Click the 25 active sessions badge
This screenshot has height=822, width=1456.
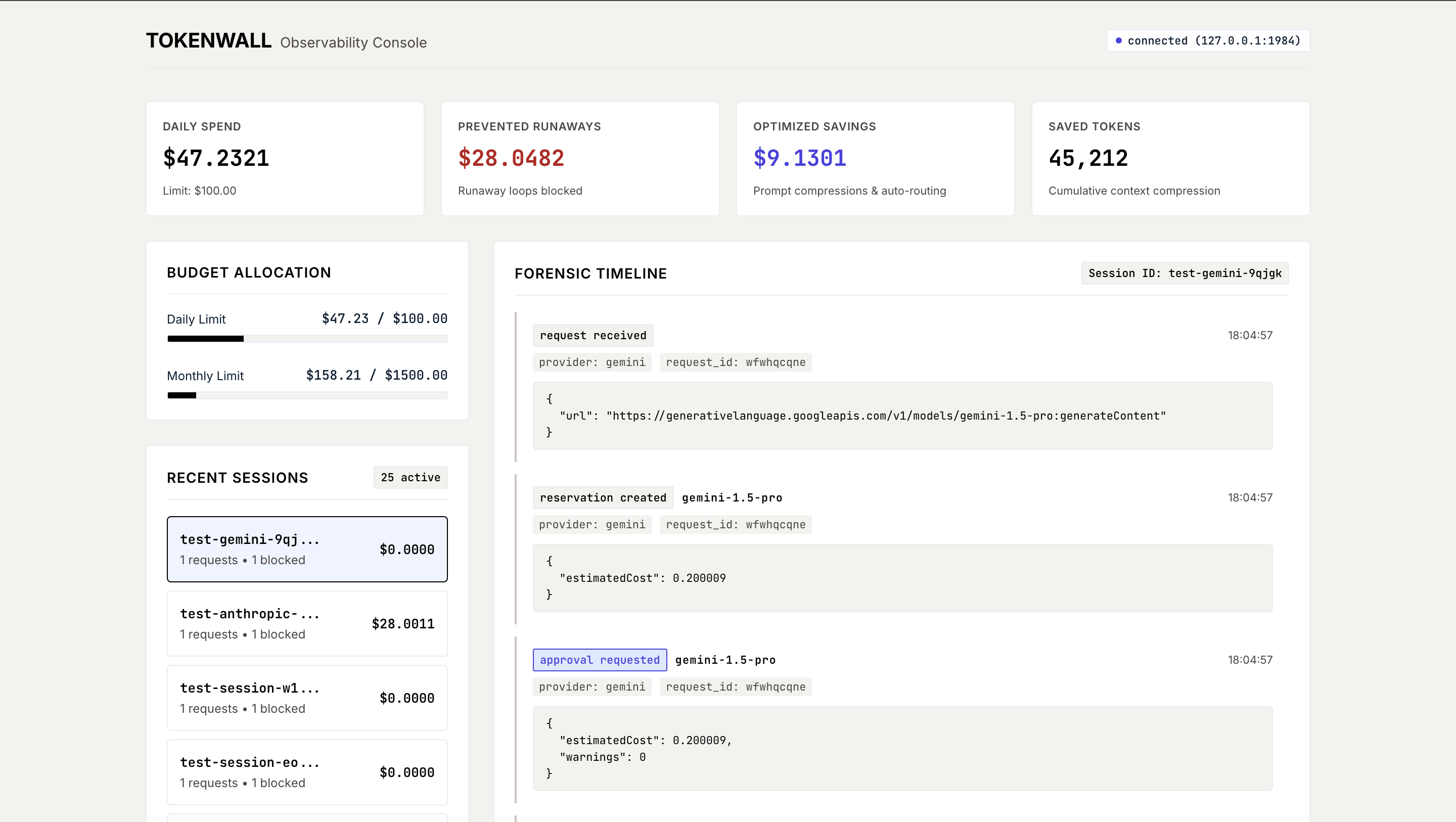(411, 477)
